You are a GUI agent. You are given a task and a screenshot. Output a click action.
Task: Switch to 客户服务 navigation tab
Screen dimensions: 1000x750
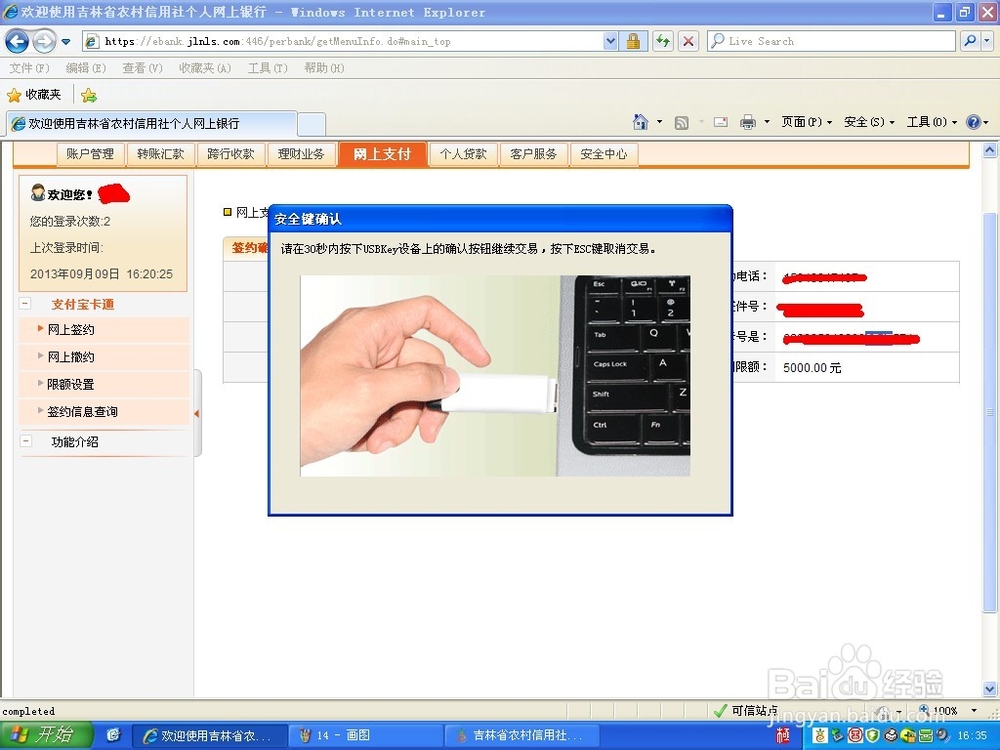533,154
